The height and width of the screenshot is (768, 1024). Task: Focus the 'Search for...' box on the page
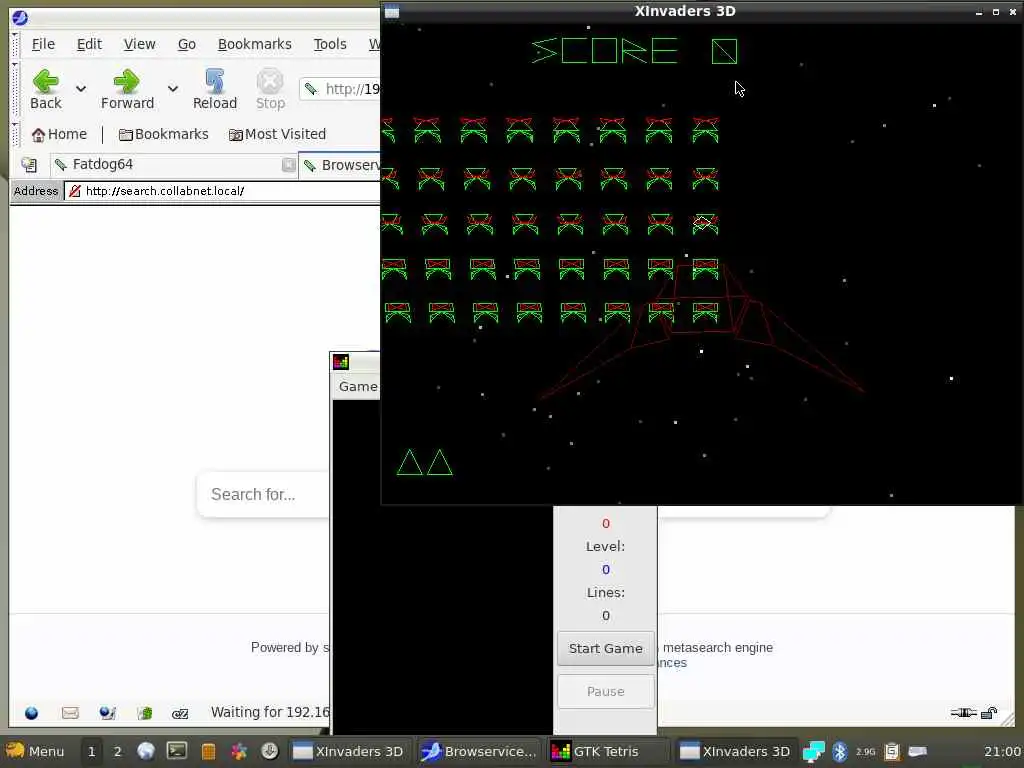(x=264, y=494)
